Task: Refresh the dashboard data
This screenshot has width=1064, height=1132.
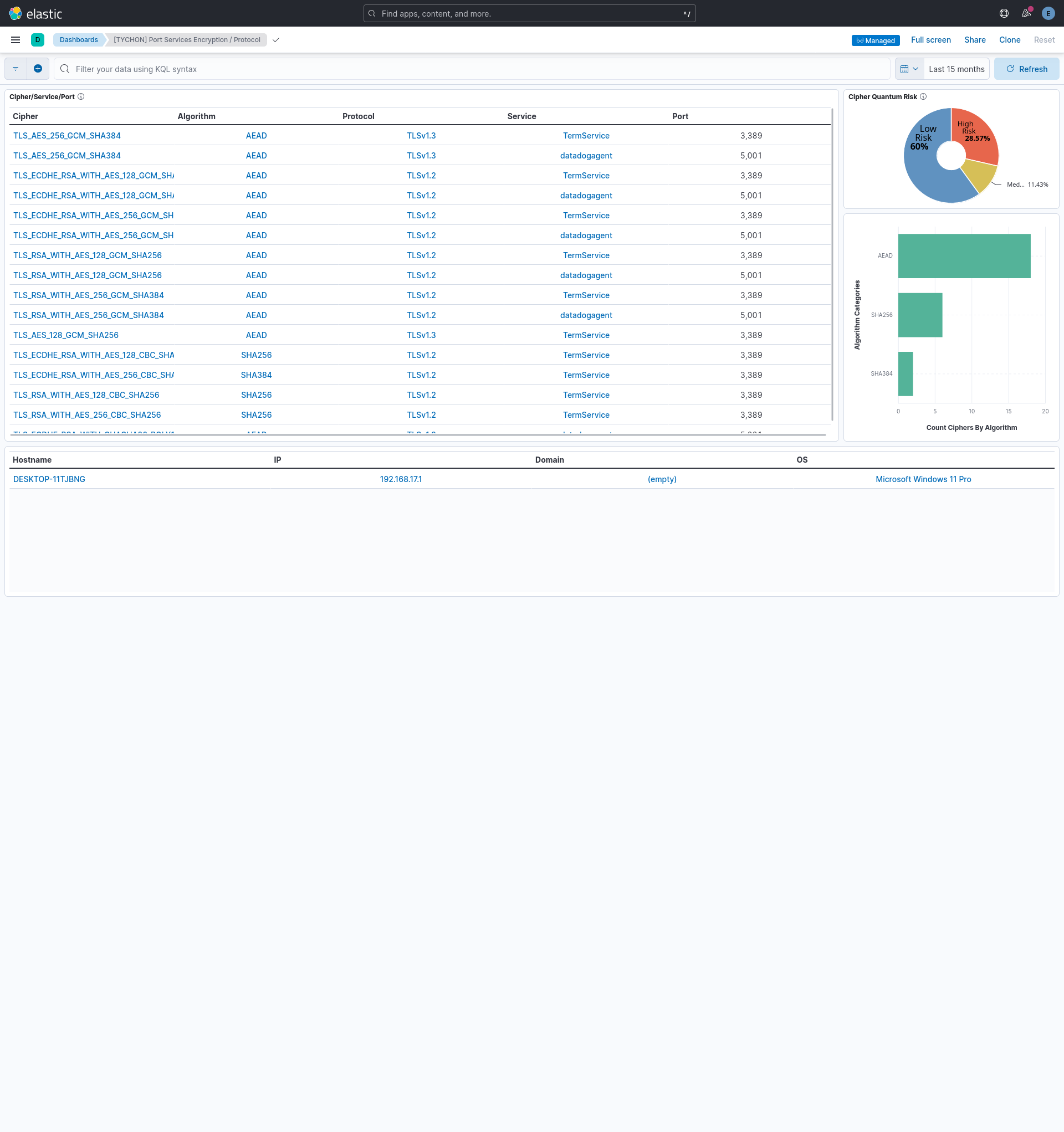Action: click(x=1026, y=69)
